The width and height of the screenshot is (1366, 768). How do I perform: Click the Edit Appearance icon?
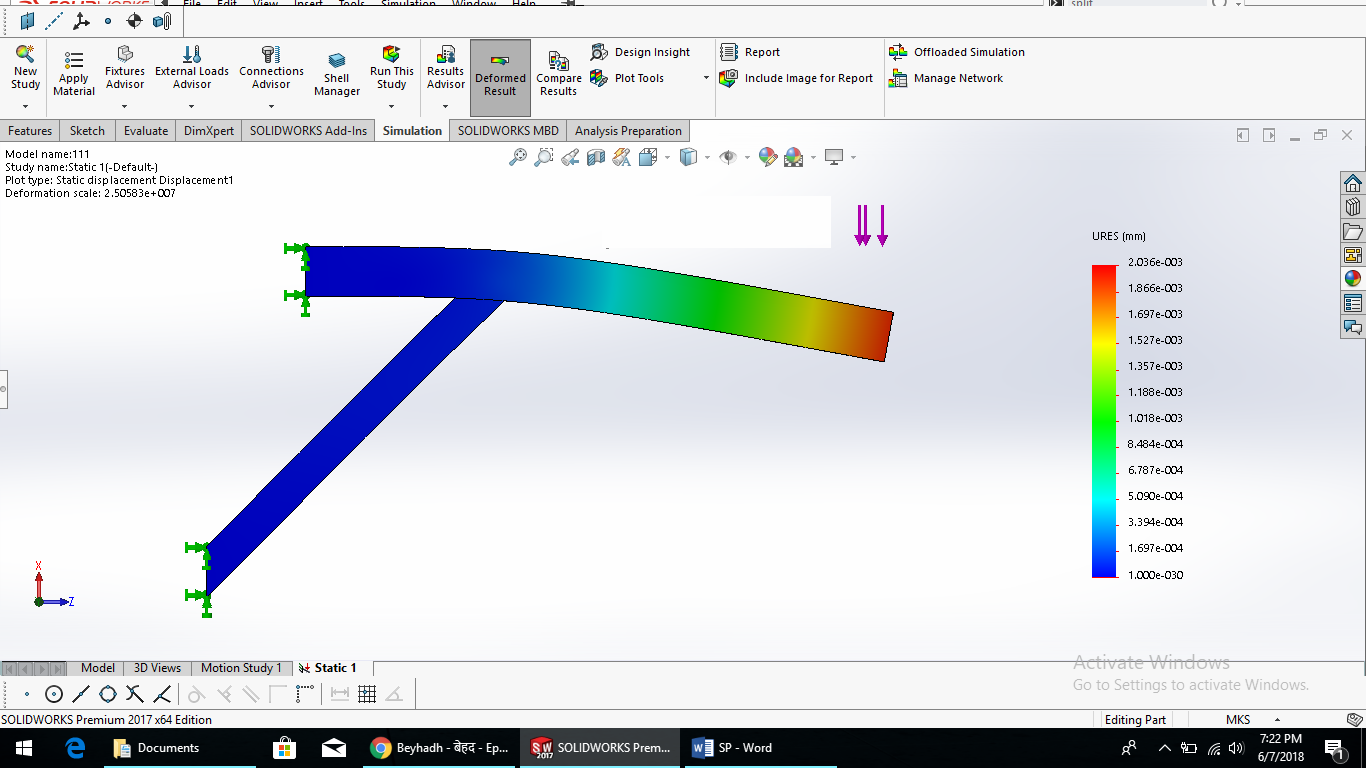768,157
